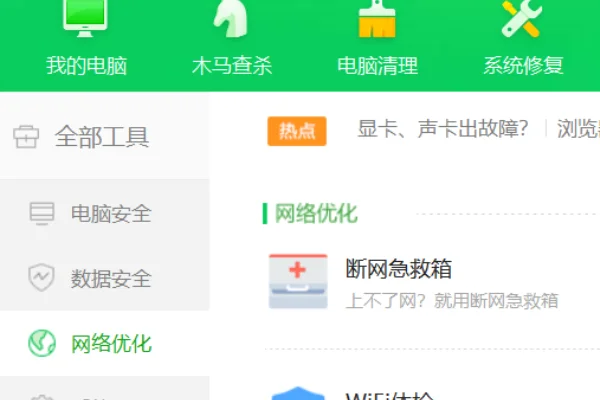
Task: Switch to 系统修复 tab label
Action: coord(523,65)
